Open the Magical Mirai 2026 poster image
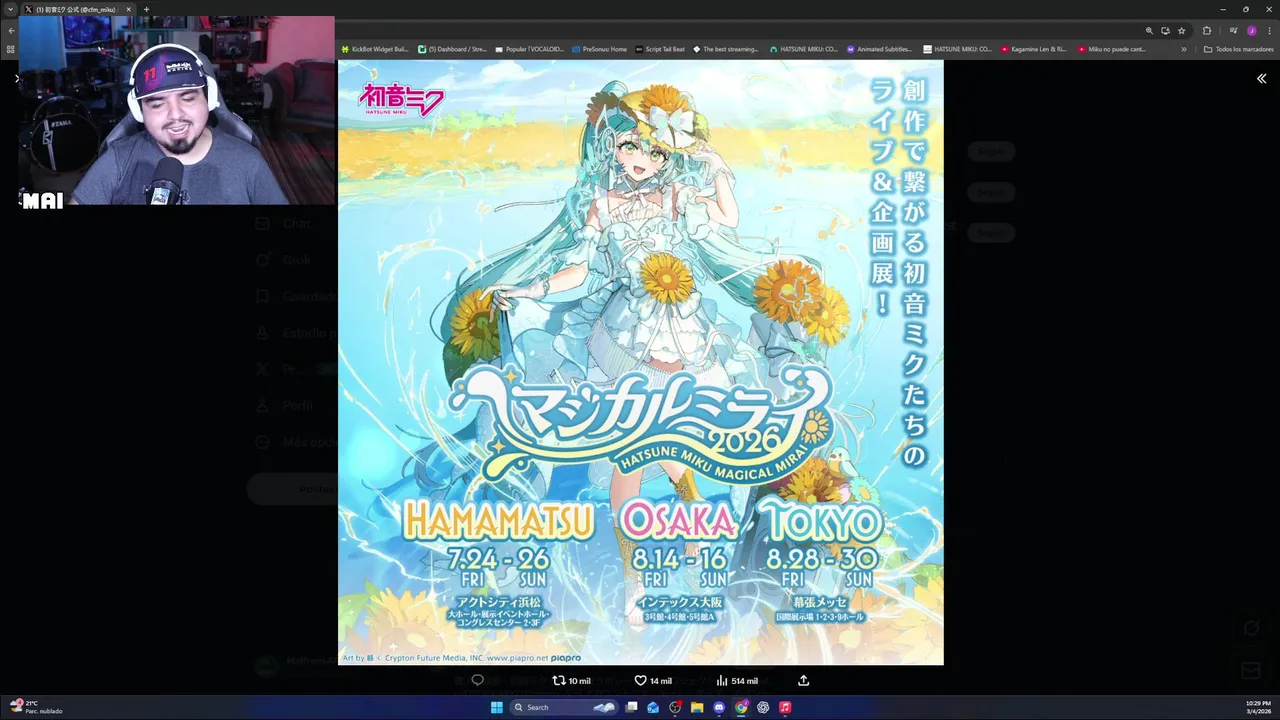 pyautogui.click(x=640, y=362)
